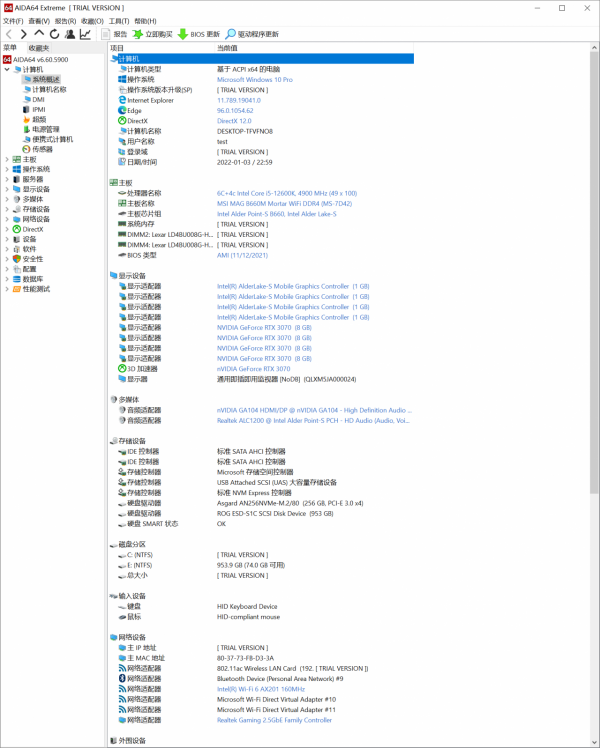Expand the 显示设备 tree node
Viewport: 600px width, 748px height.
click(7, 189)
